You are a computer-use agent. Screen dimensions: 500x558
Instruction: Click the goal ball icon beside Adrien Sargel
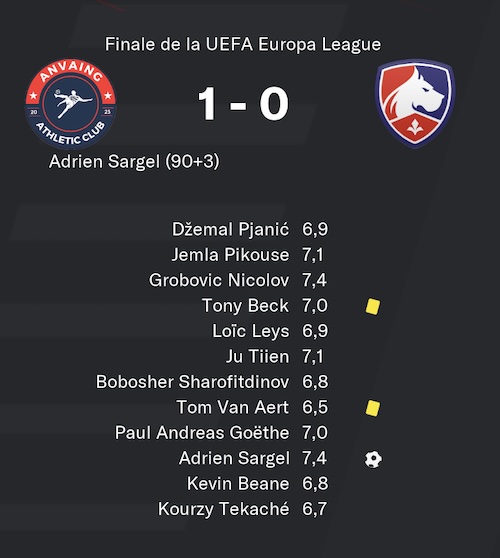point(373,459)
